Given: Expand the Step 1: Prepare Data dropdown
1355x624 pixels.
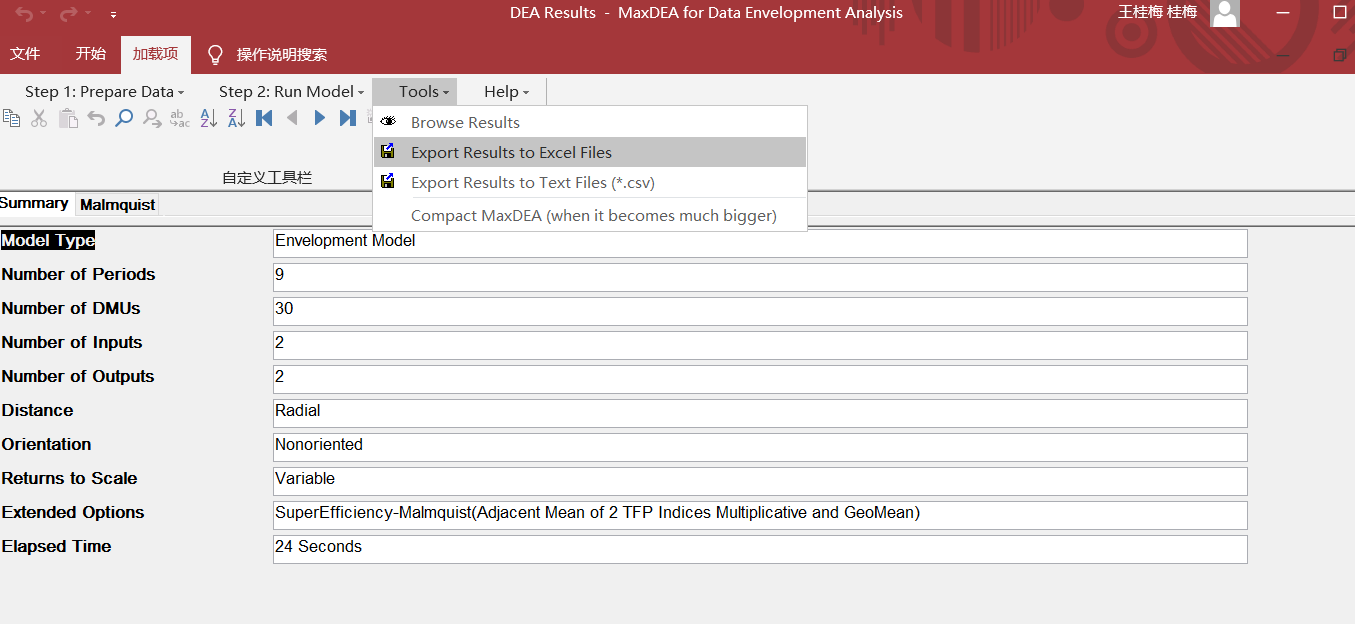Looking at the screenshot, I should coord(104,91).
